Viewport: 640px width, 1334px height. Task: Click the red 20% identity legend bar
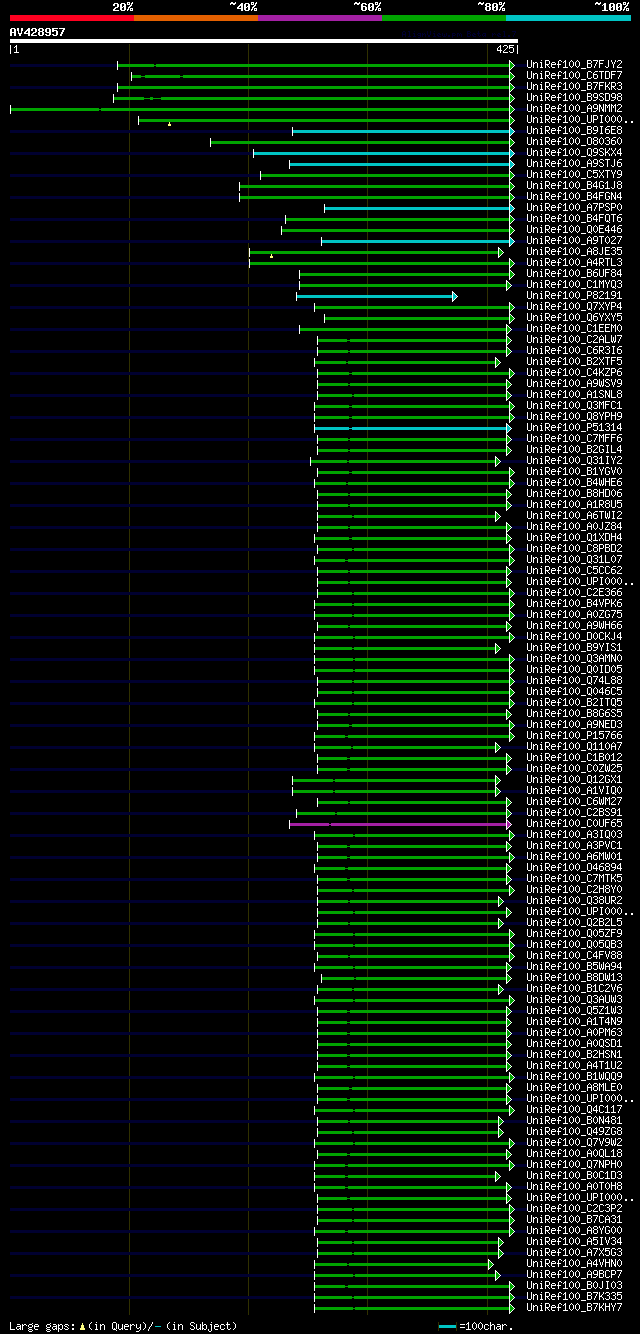(x=72, y=18)
